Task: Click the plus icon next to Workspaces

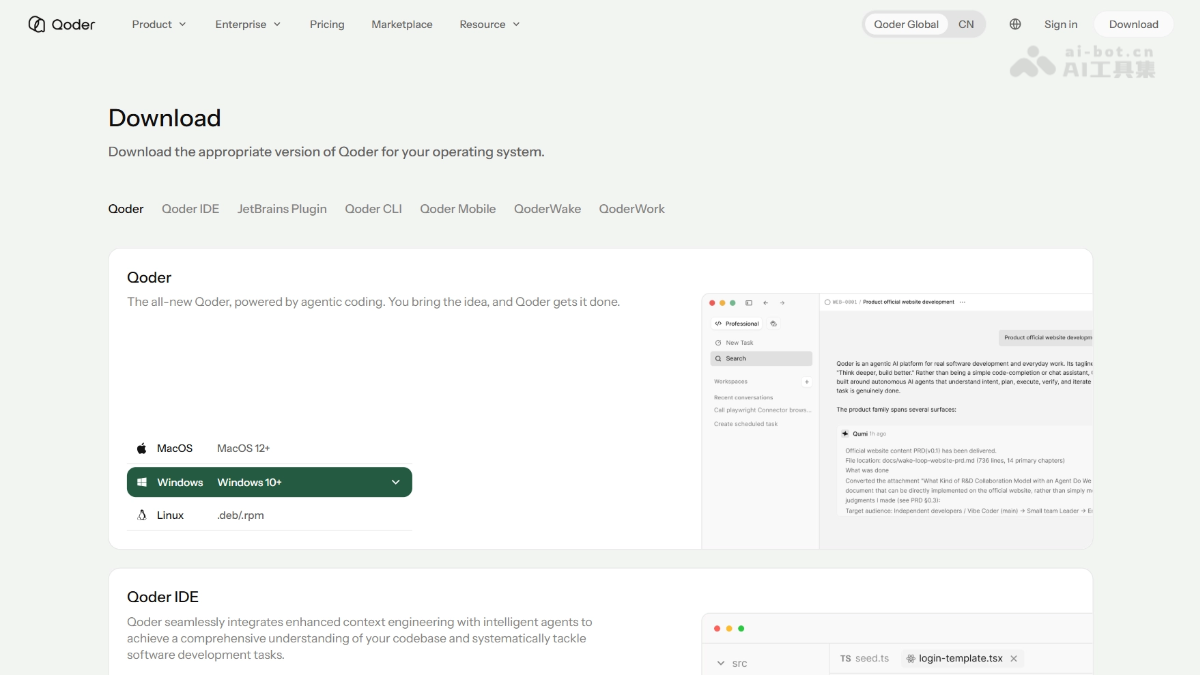Action: (x=806, y=382)
